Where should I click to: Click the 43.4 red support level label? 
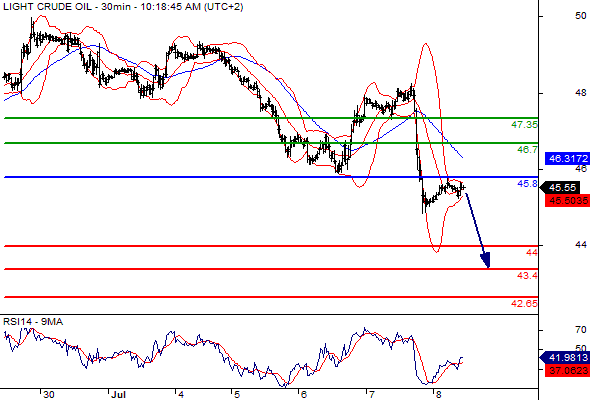(527, 276)
